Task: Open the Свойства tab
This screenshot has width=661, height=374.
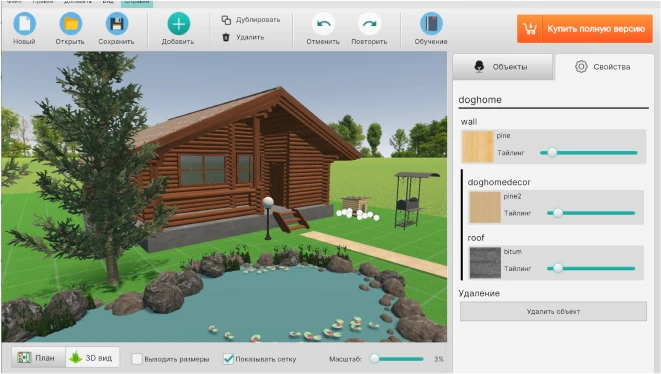Action: click(603, 67)
